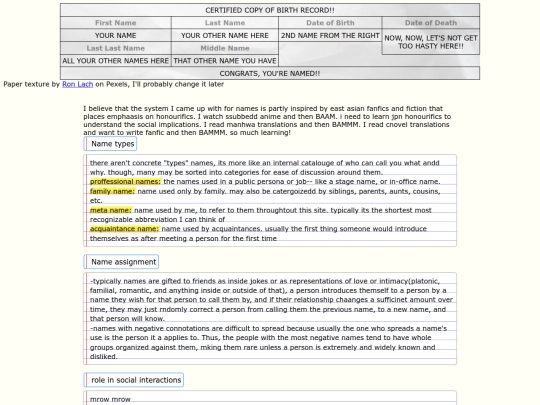This screenshot has height=405, width=540.
Task: Select the 'Date of Death' header cell
Action: click(x=431, y=23)
